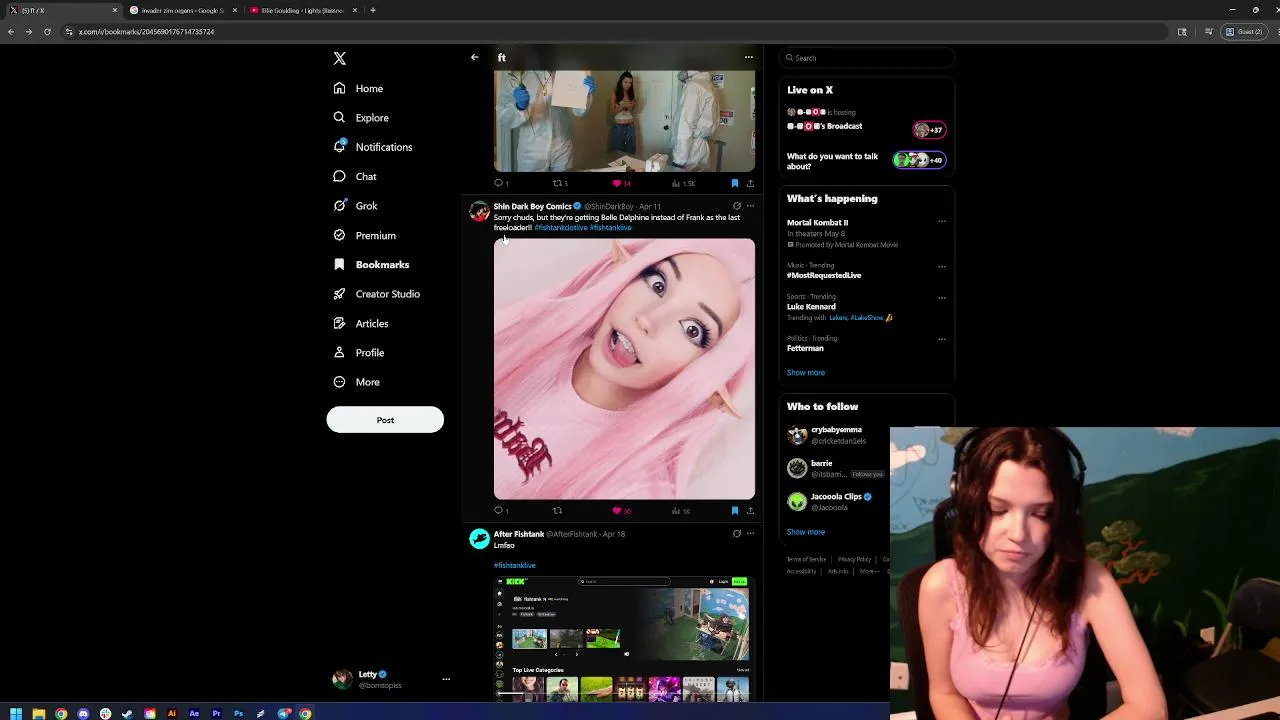Reply to the lab-suit photo post

point(501,183)
